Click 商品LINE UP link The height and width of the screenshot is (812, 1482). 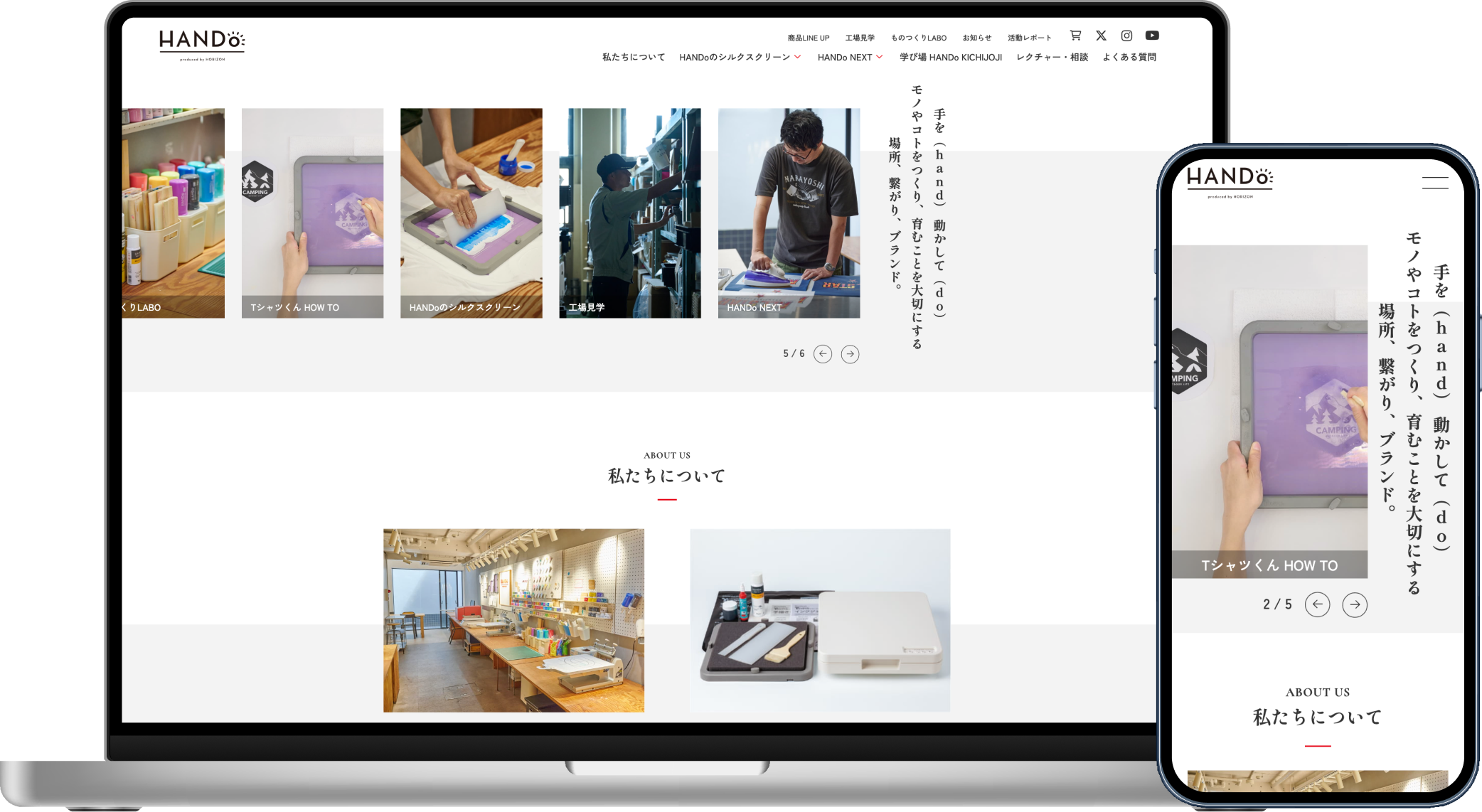(808, 38)
